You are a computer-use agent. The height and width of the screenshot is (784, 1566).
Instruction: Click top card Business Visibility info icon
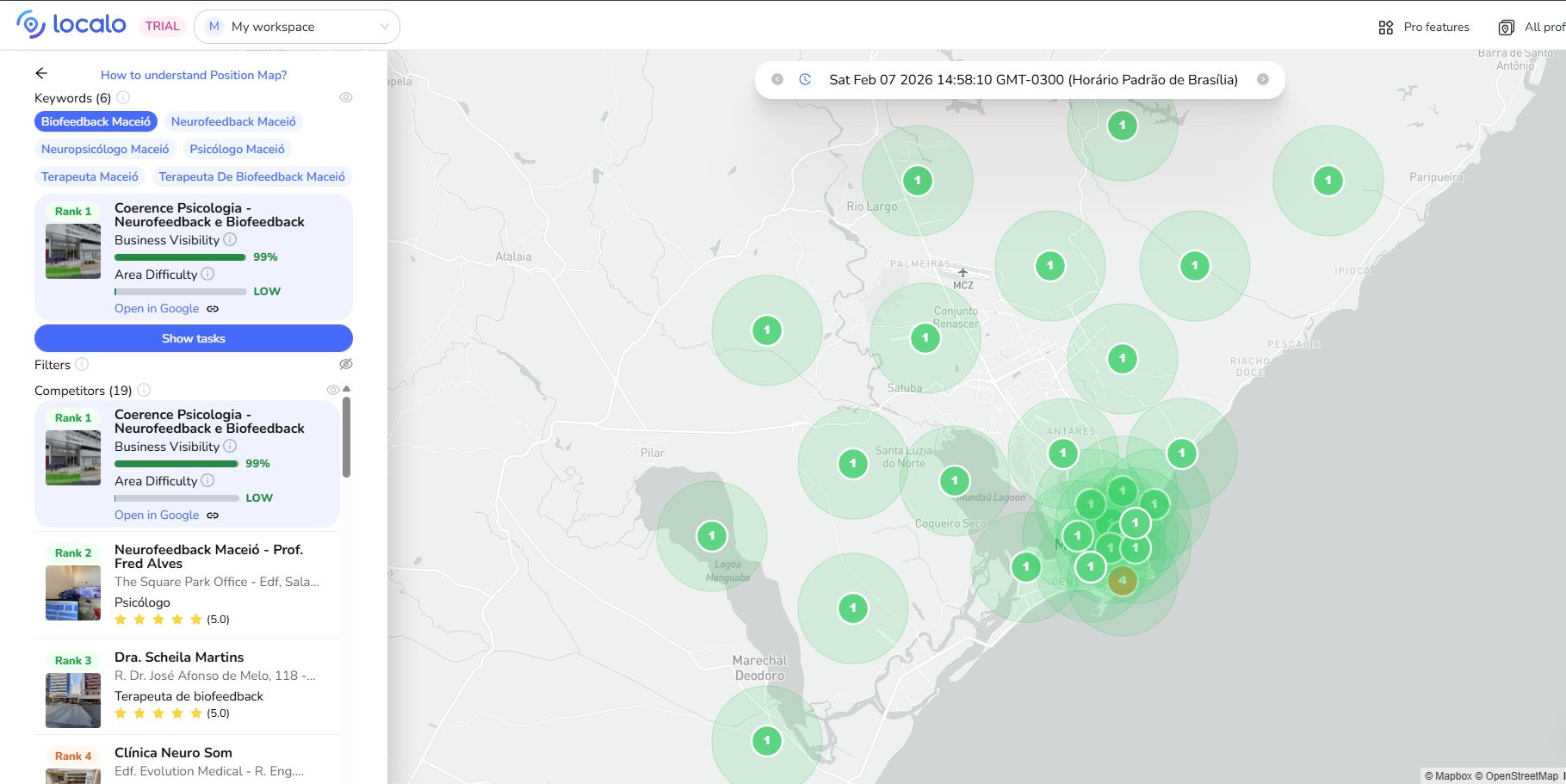coord(230,239)
